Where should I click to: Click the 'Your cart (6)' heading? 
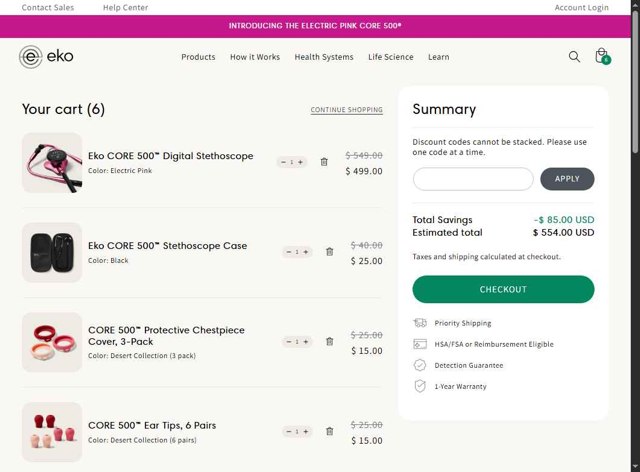pos(63,109)
